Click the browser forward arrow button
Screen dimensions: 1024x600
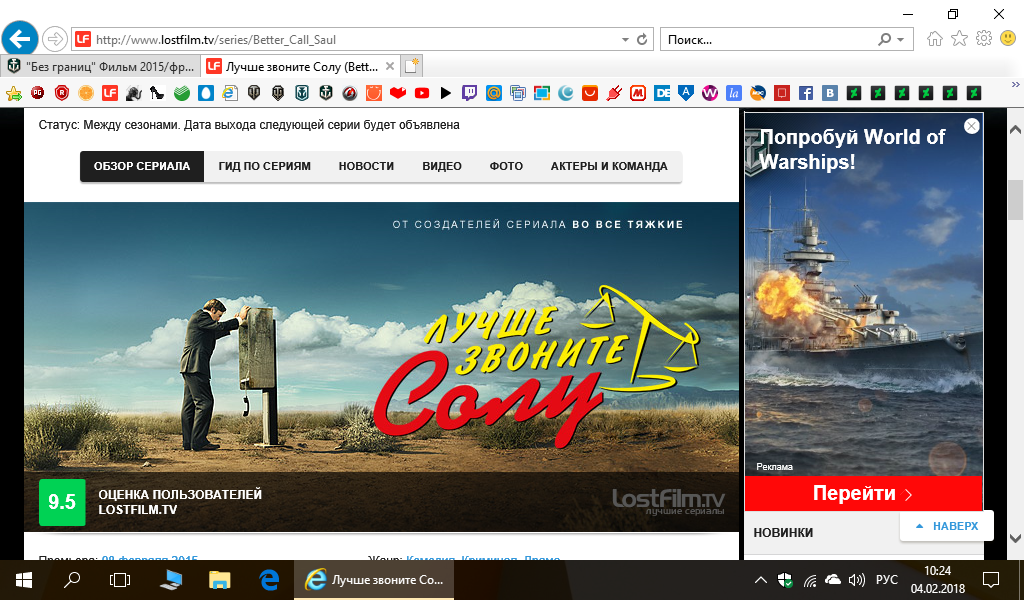[x=55, y=39]
